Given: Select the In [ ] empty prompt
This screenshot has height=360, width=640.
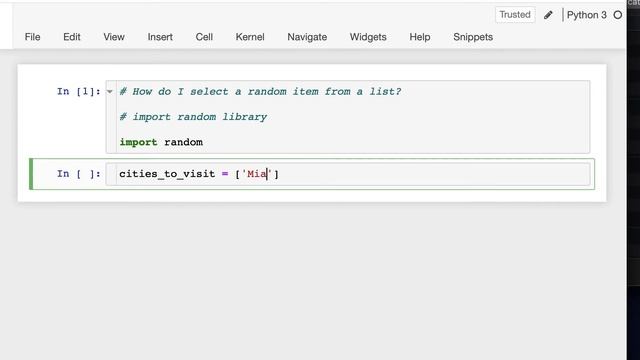Looking at the screenshot, I should click(x=78, y=174).
